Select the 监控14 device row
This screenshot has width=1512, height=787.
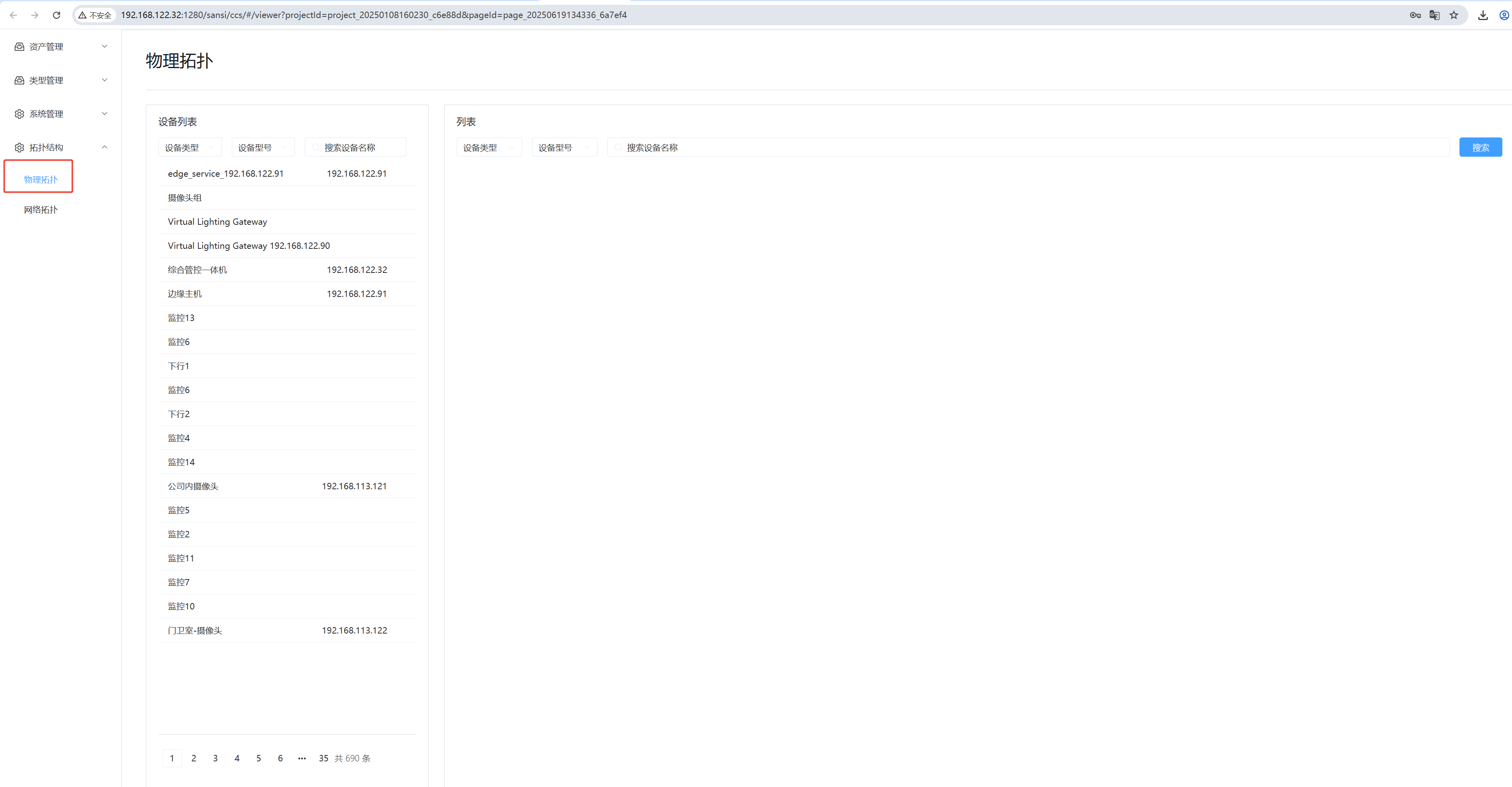[x=287, y=462]
